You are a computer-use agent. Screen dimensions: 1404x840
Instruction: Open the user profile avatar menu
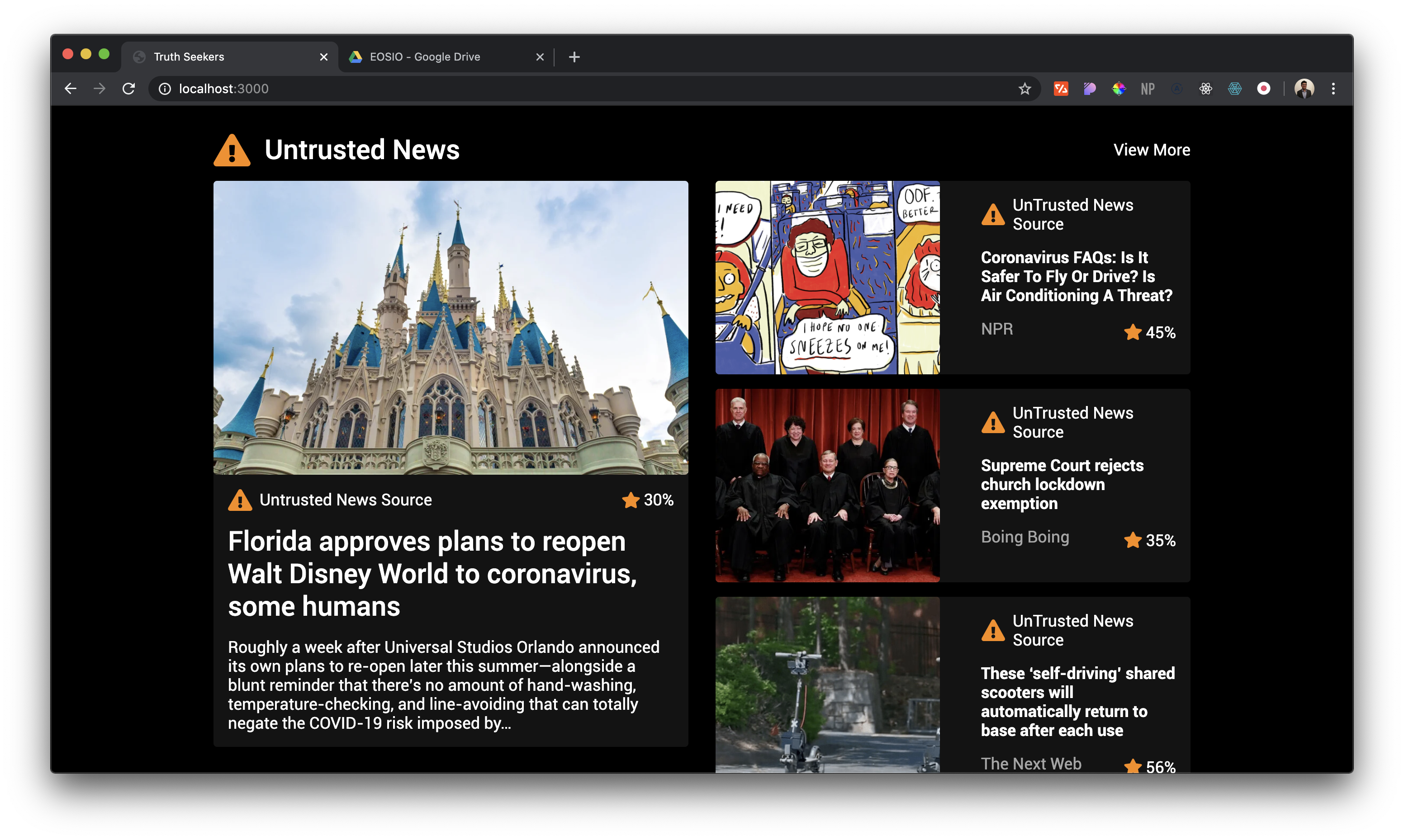[x=1304, y=89]
